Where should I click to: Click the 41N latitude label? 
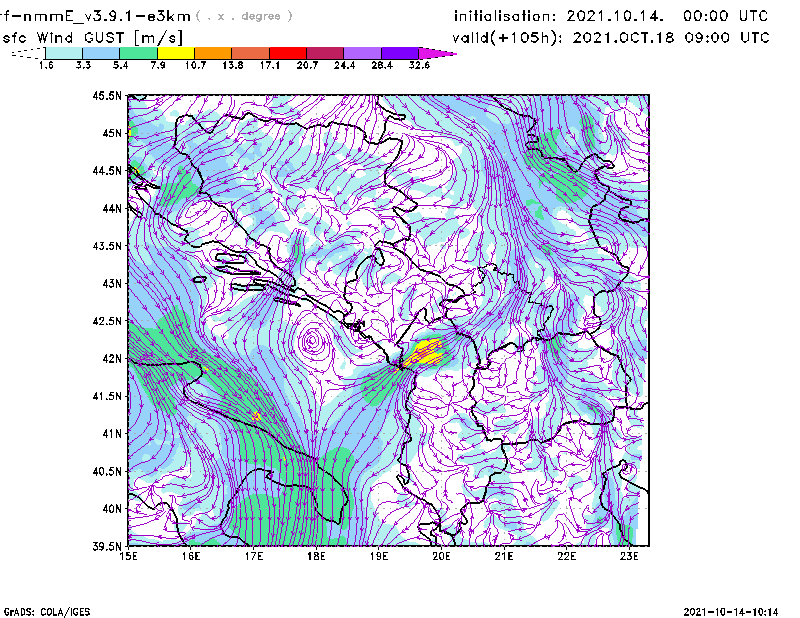coord(112,434)
